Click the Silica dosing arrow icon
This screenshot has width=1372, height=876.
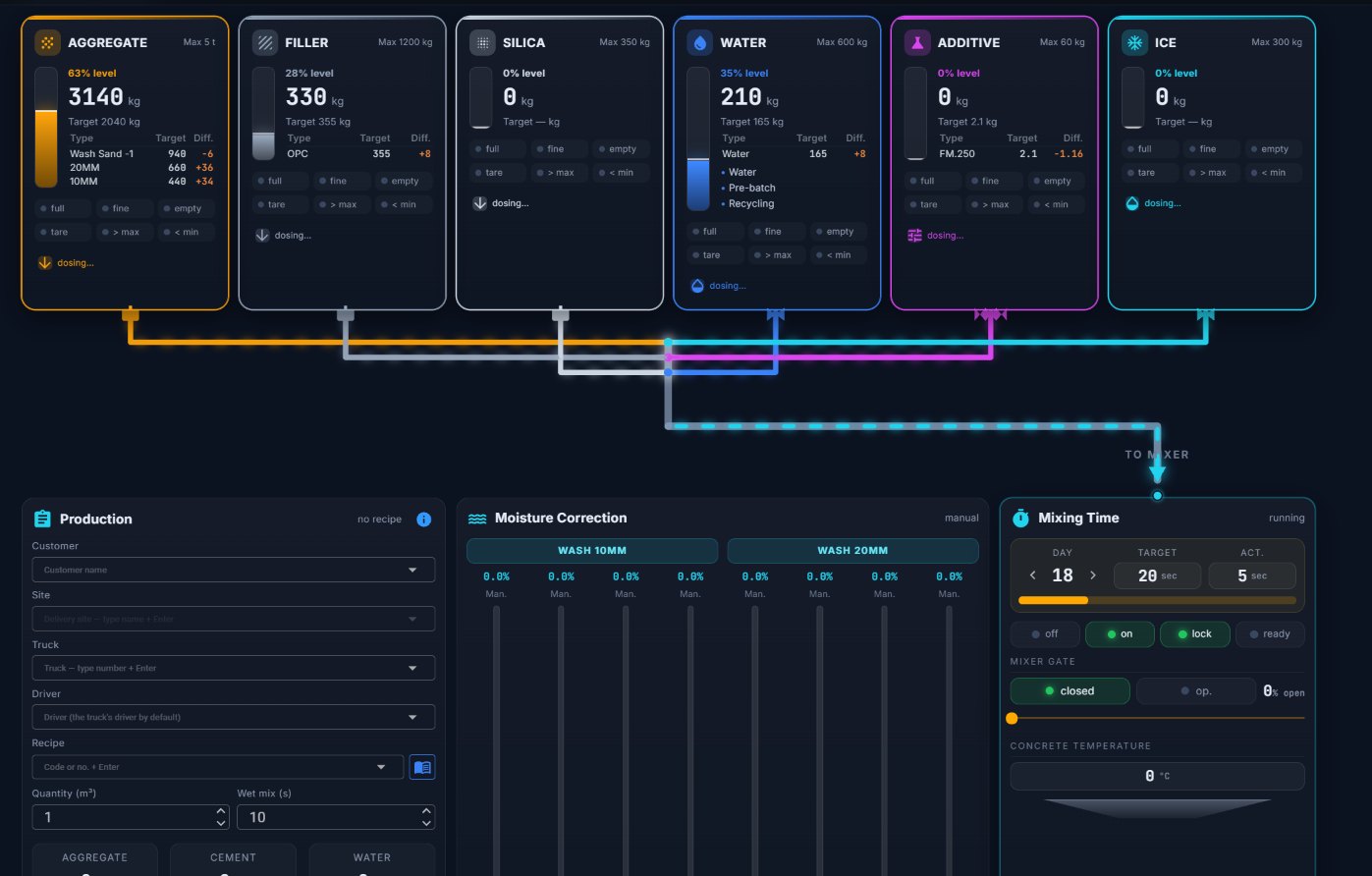479,203
